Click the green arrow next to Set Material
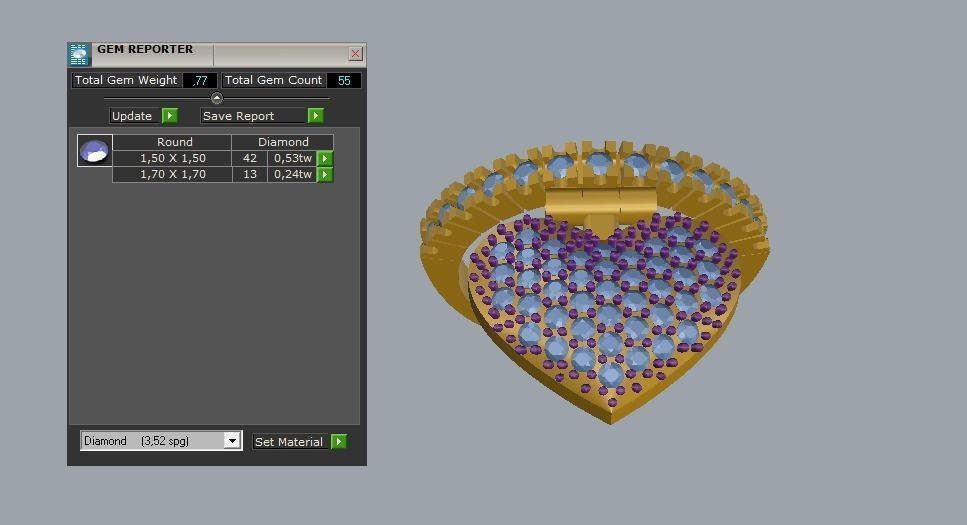The image size is (967, 525). click(339, 442)
